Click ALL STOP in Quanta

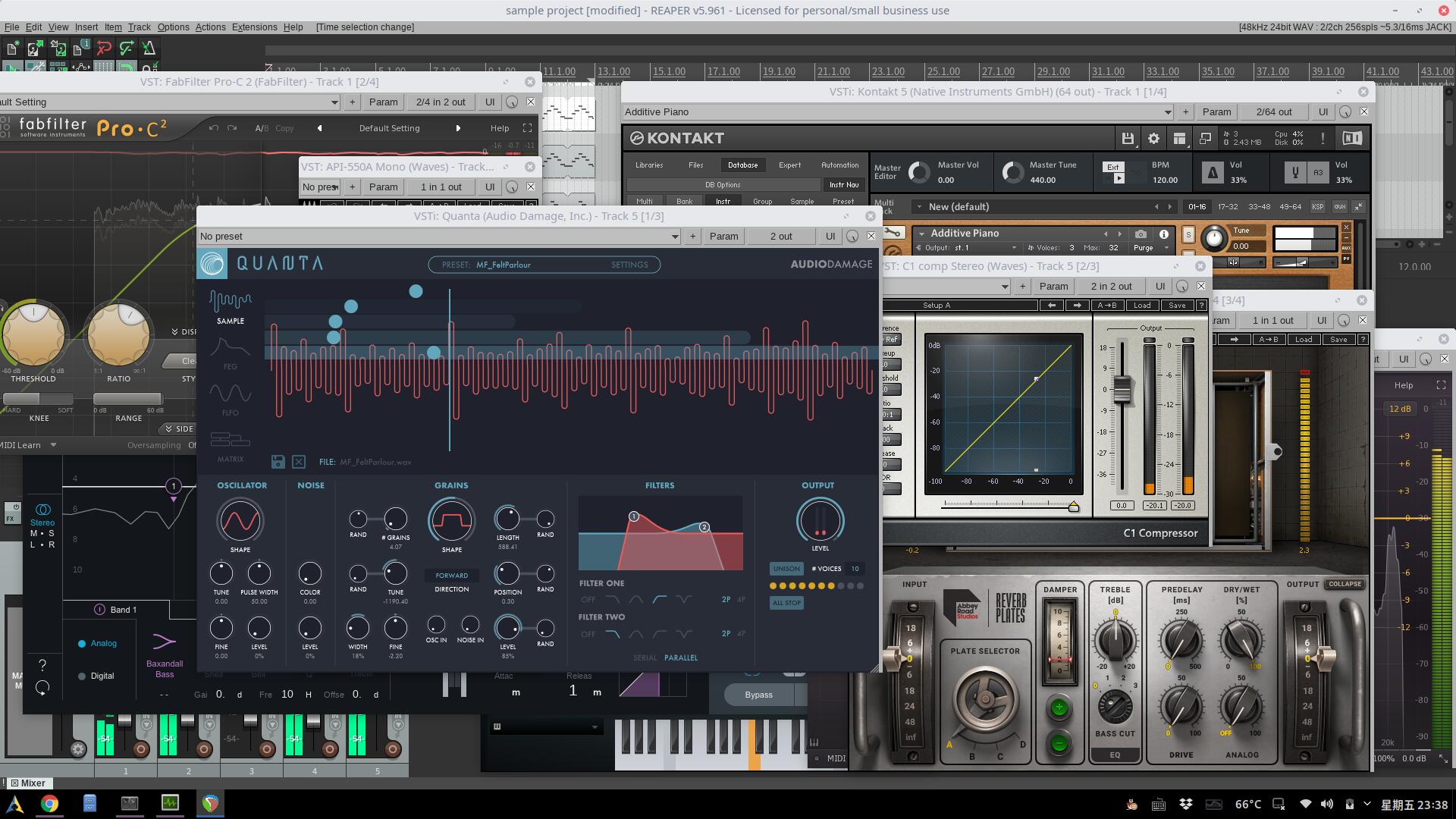(786, 603)
